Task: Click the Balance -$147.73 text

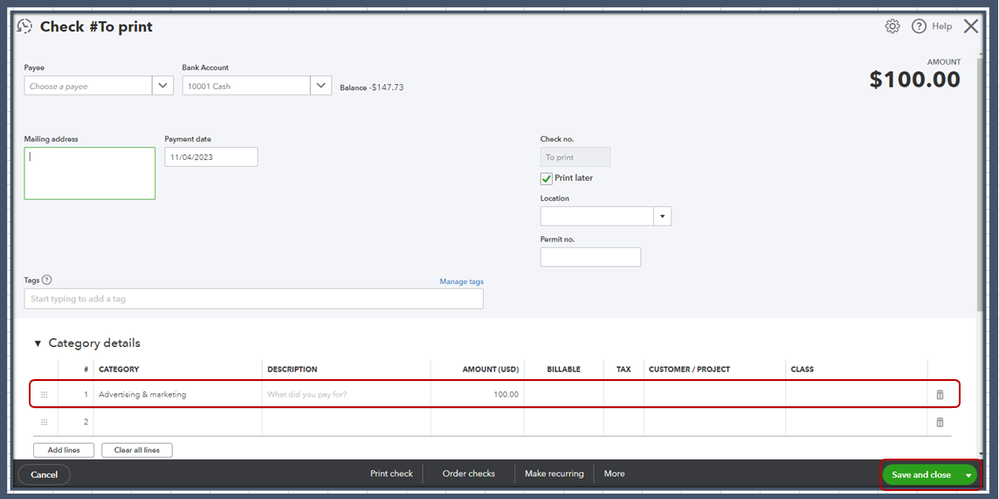Action: [x=371, y=87]
